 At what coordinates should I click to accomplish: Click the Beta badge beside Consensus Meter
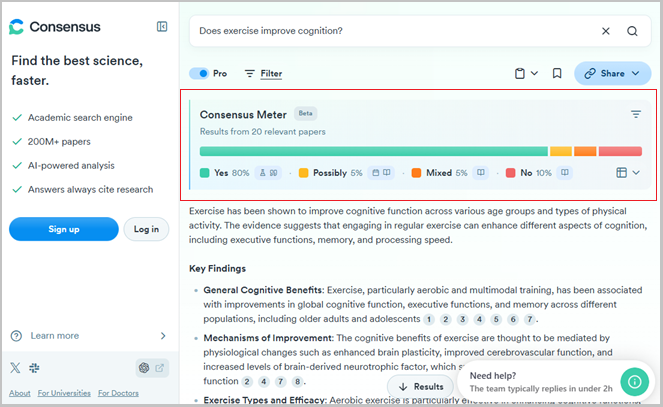[x=305, y=113]
